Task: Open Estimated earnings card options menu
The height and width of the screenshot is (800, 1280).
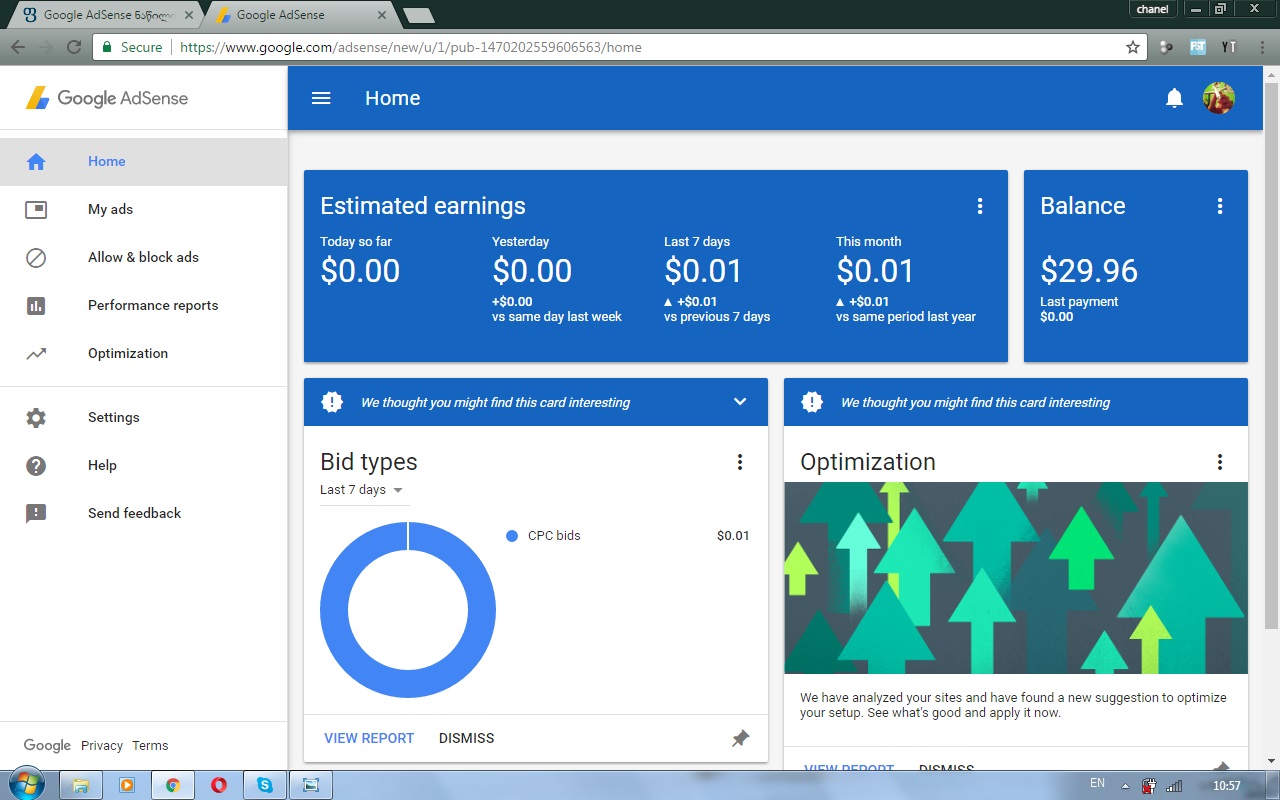Action: point(980,206)
